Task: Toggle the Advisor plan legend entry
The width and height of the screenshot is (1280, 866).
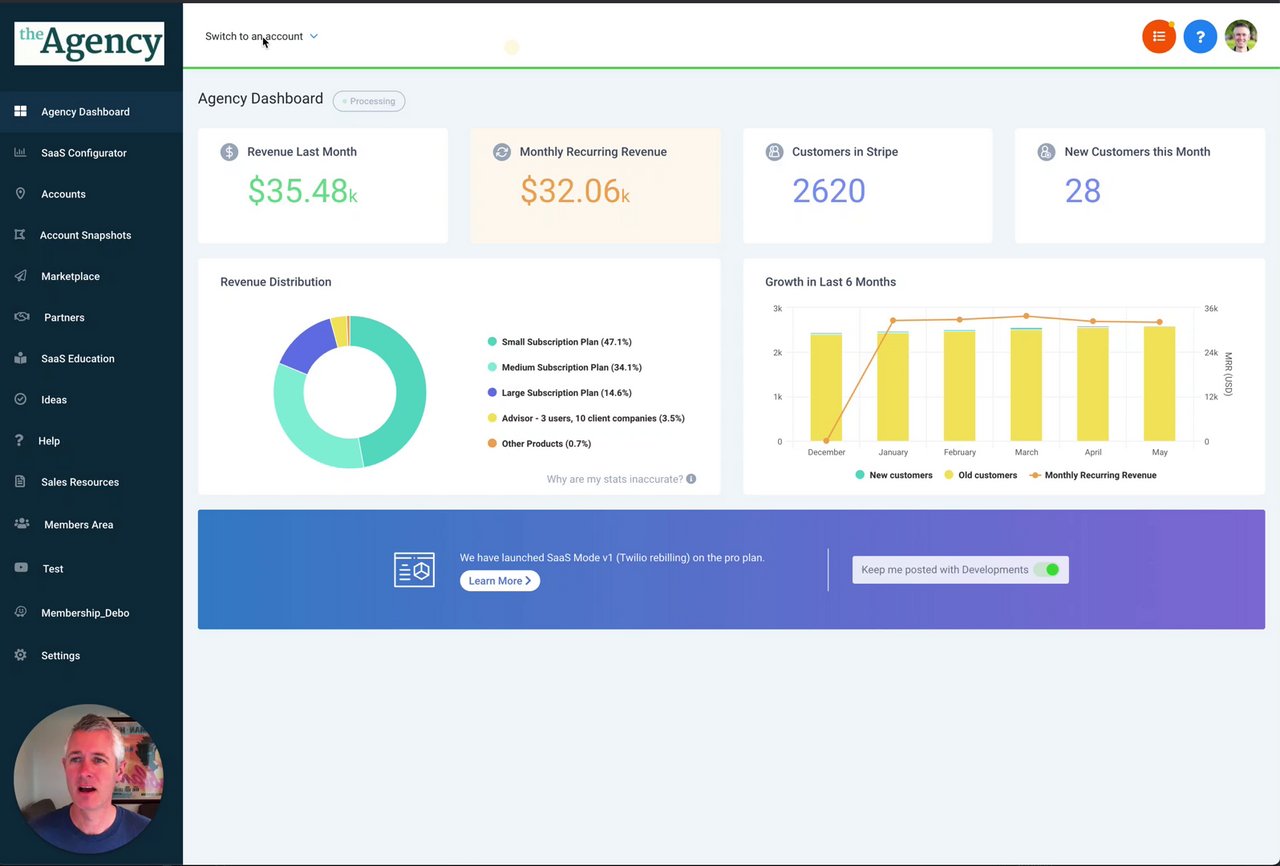Action: (x=586, y=418)
